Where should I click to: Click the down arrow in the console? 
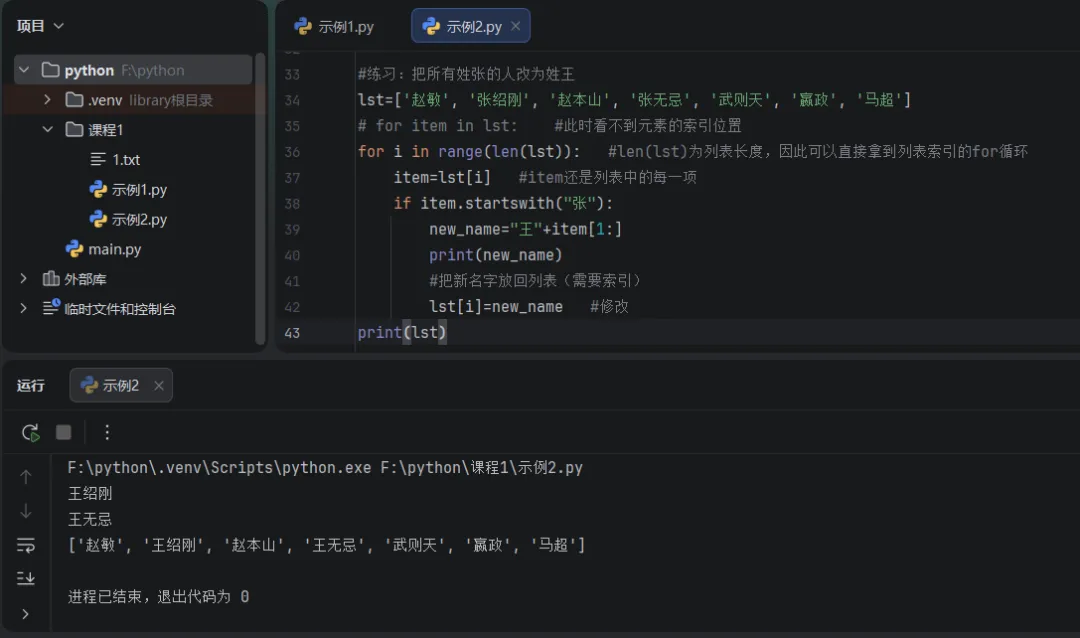tap(25, 511)
